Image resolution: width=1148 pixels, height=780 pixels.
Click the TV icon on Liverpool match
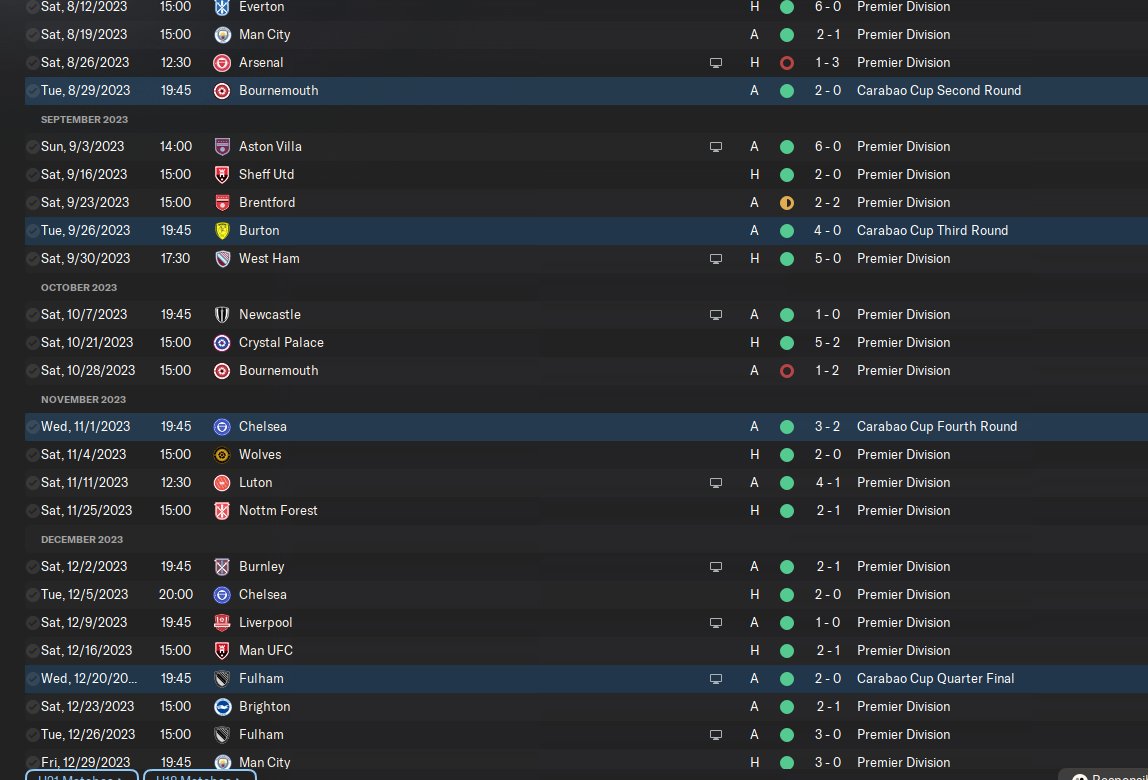point(716,622)
